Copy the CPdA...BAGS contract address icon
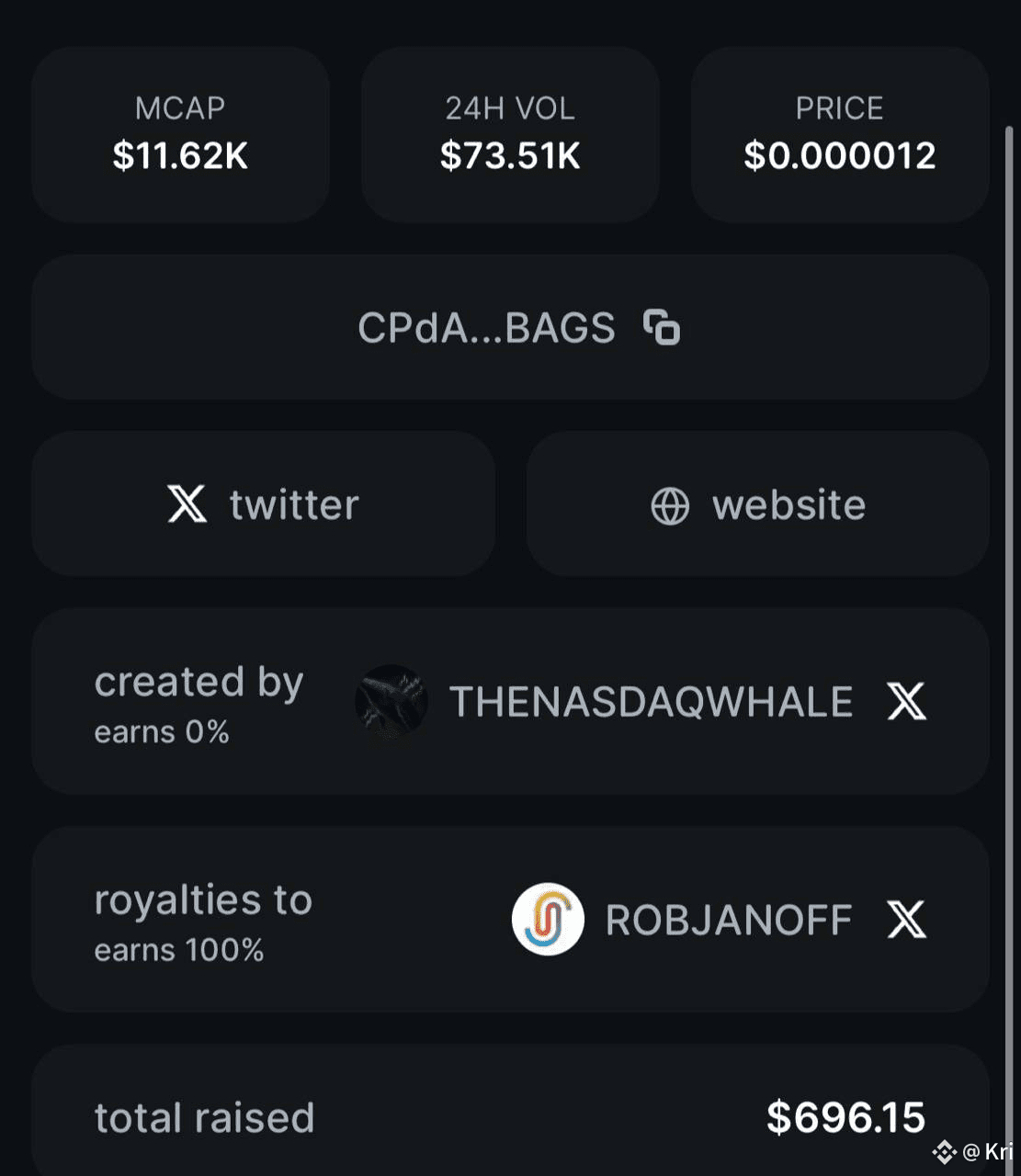Image resolution: width=1021 pixels, height=1176 pixels. pos(662,327)
